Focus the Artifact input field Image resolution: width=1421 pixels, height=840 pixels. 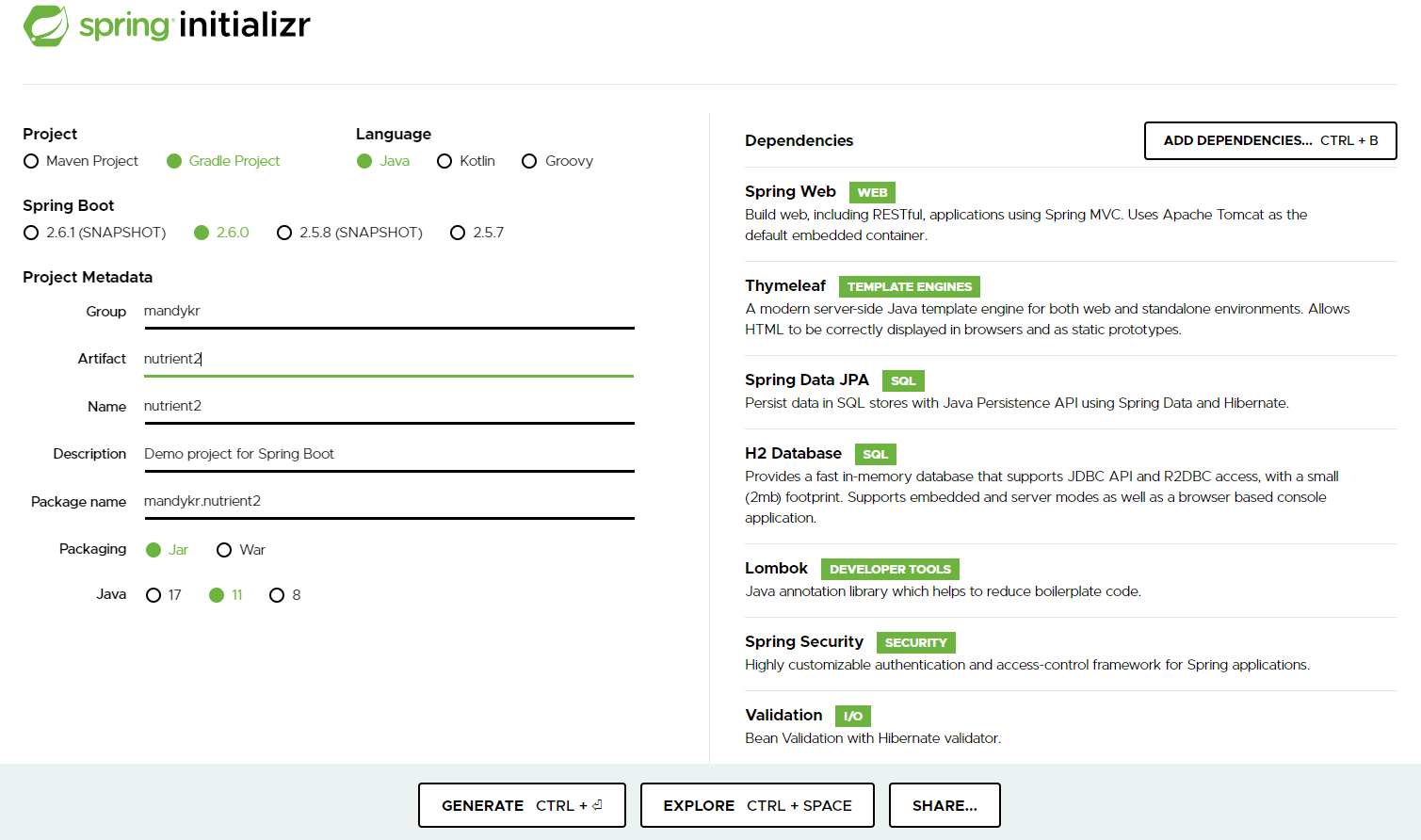point(389,359)
